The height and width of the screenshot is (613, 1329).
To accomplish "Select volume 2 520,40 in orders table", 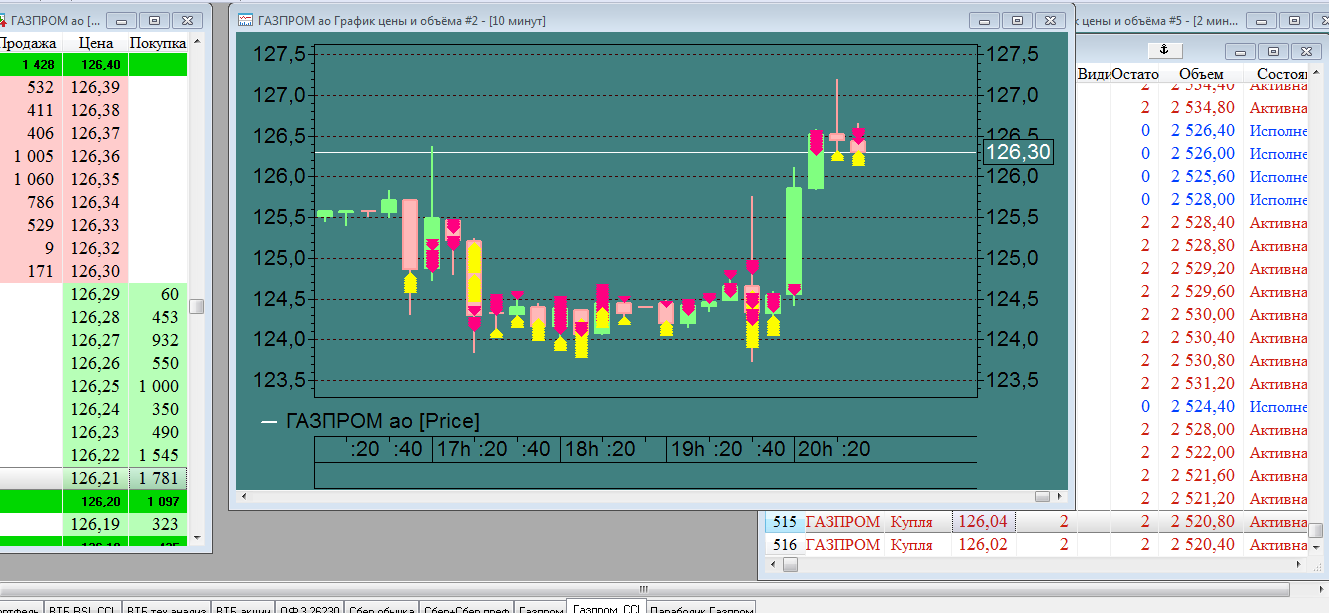I will click(1201, 545).
